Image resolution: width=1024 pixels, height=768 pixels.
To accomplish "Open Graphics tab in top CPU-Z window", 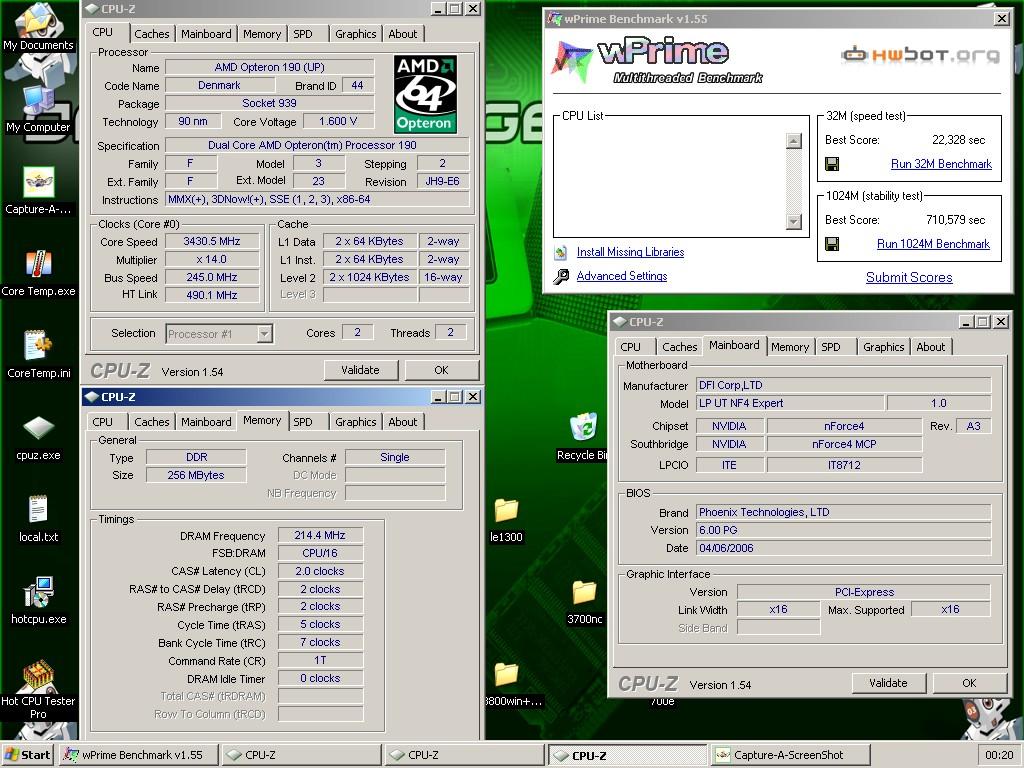I will (x=356, y=34).
